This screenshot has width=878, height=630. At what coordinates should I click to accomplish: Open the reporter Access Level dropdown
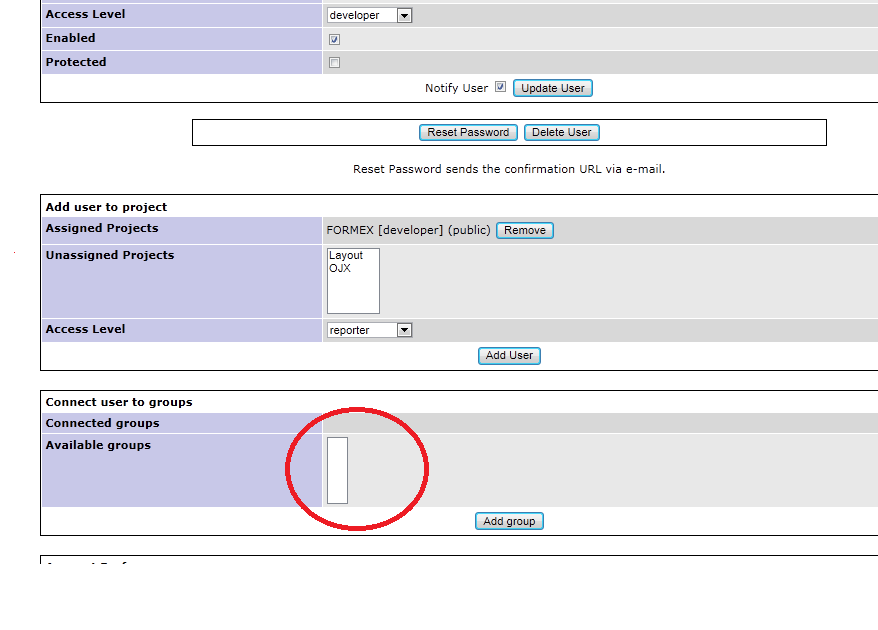click(x=367, y=329)
